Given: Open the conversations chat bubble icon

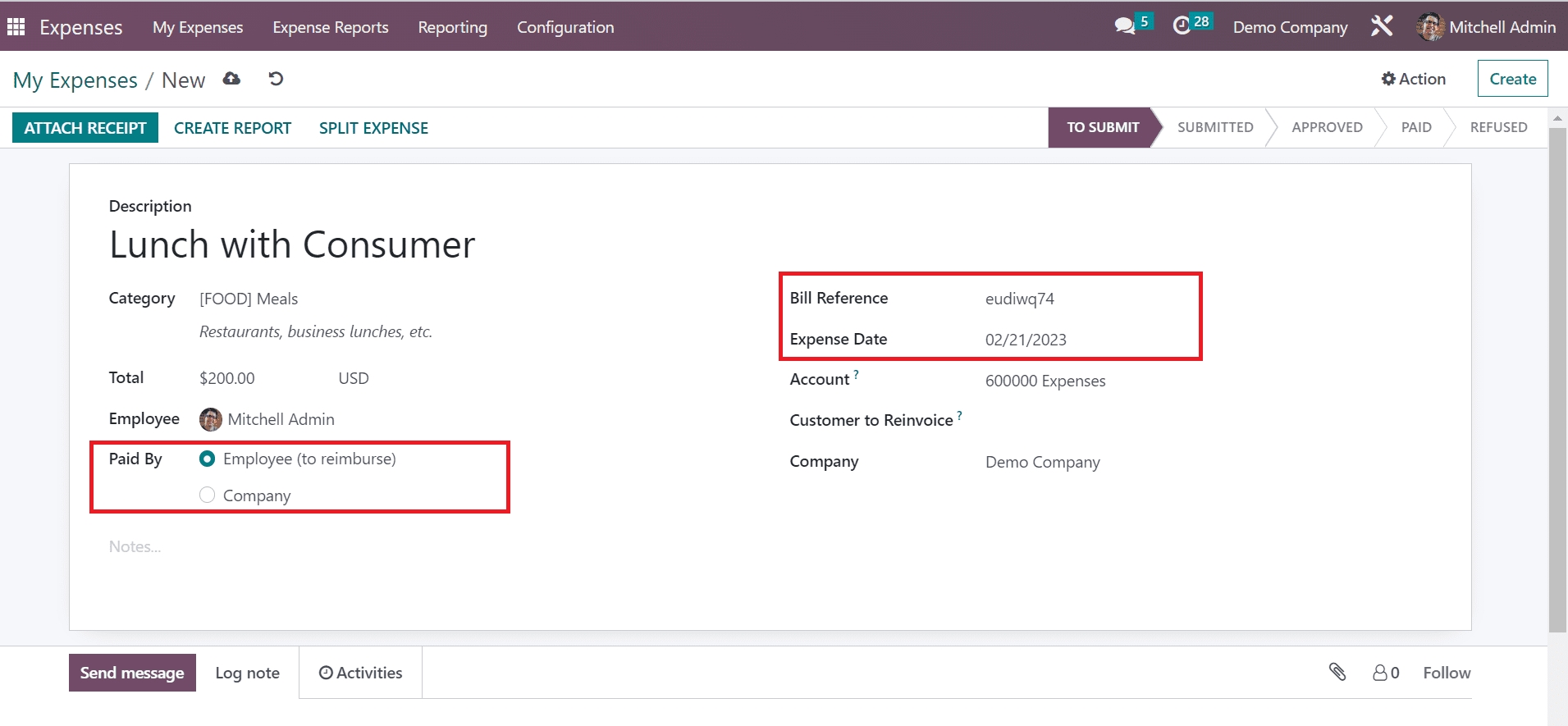Looking at the screenshot, I should coord(1124,26).
